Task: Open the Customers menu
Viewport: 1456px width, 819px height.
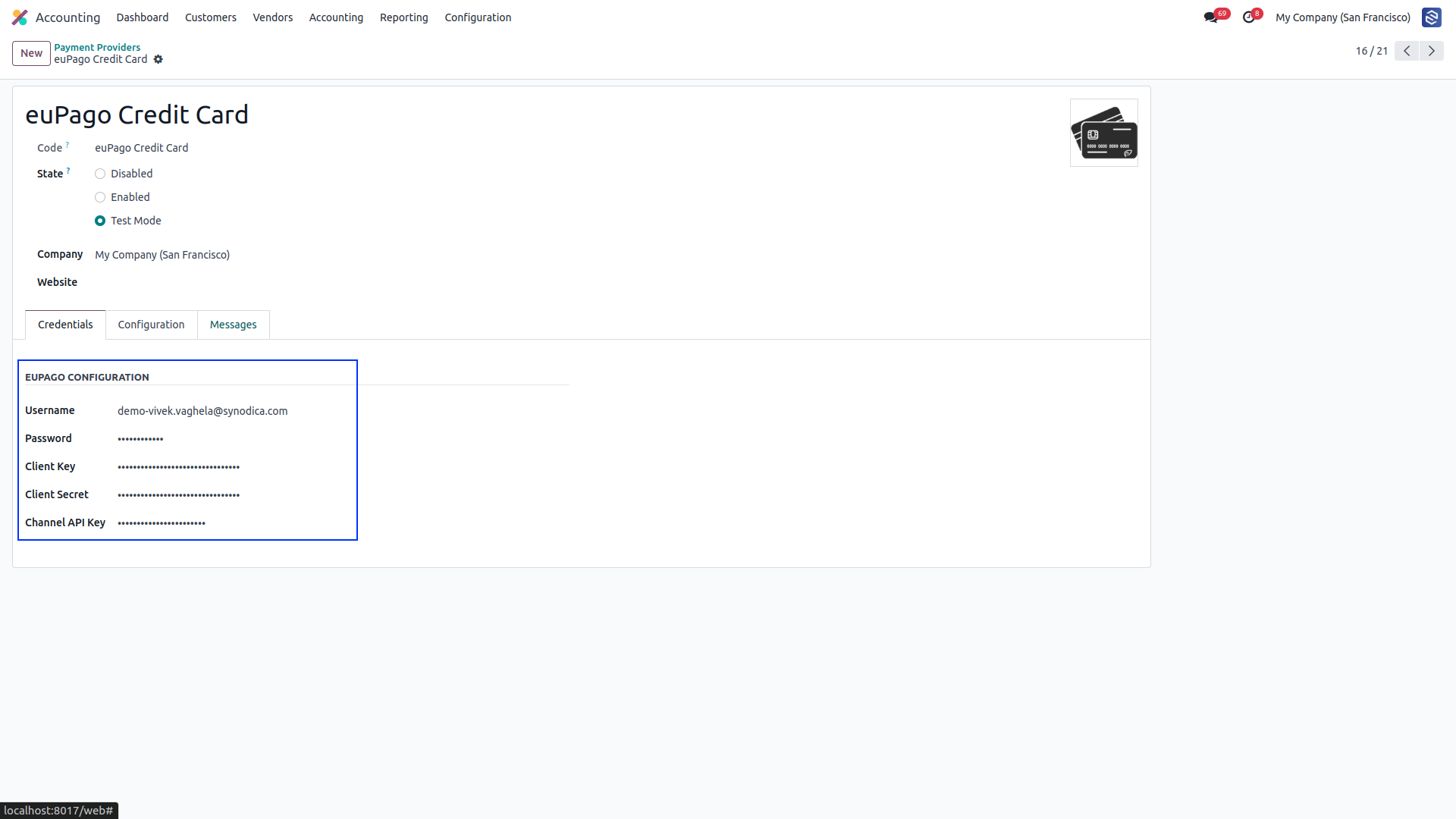Action: click(211, 17)
